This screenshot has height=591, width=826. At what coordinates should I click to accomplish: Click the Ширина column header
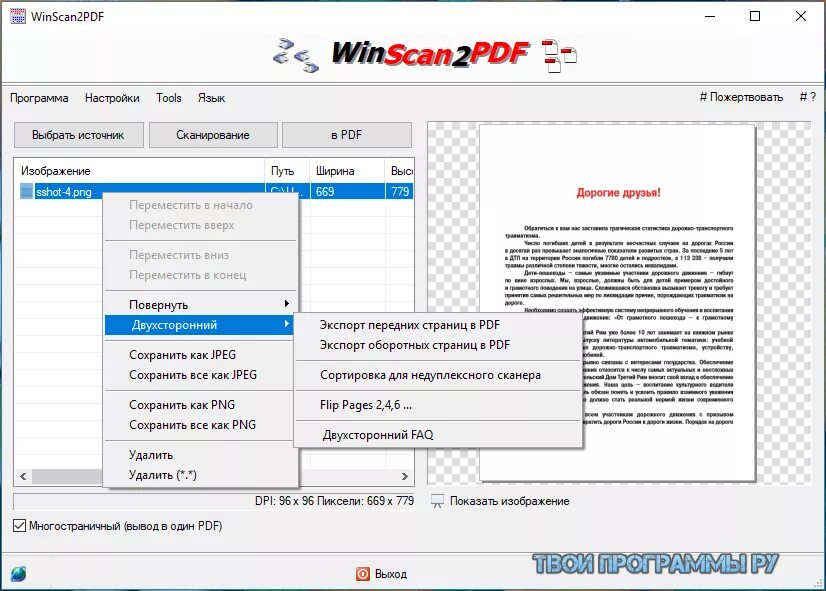tap(347, 171)
